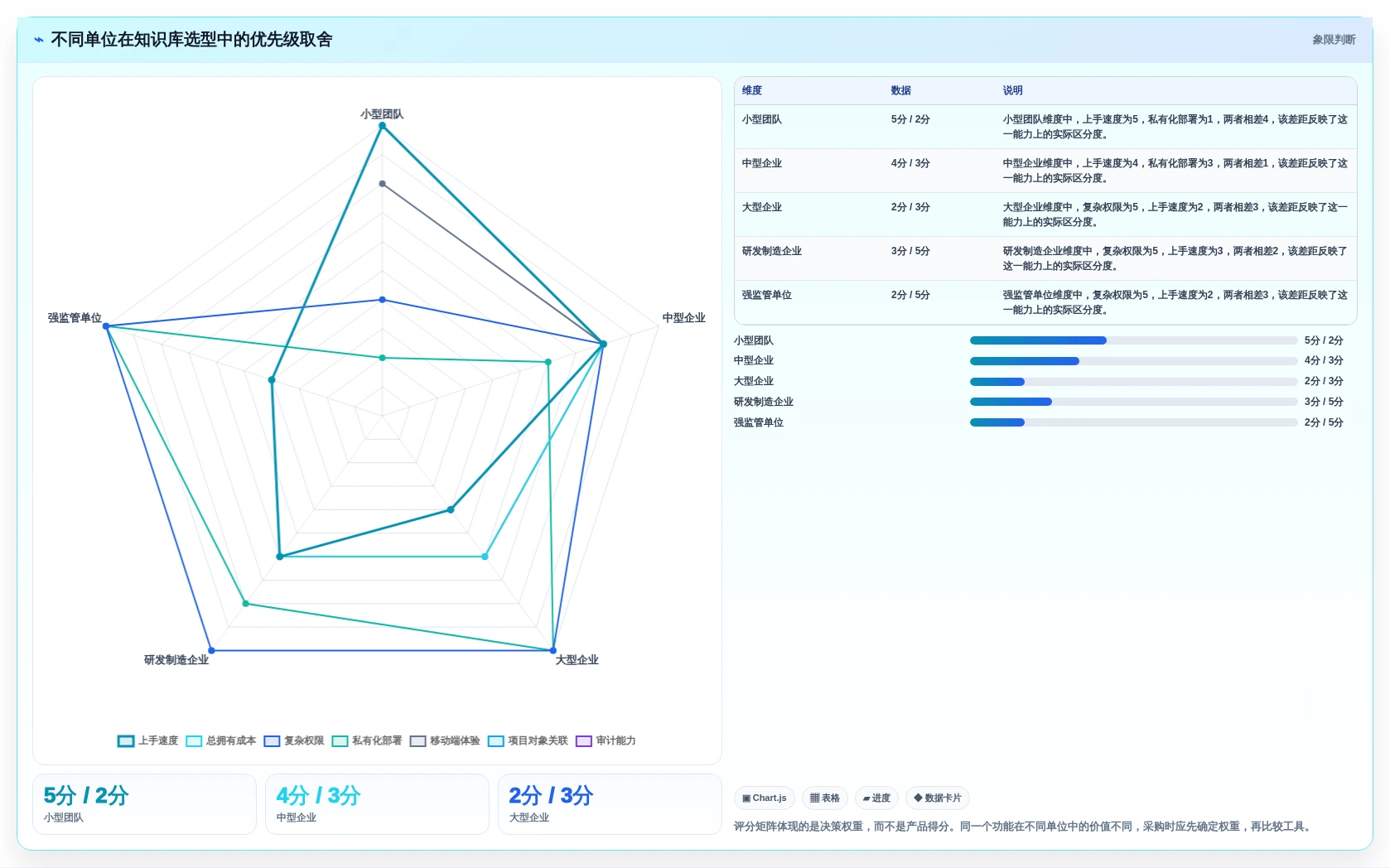Toggle the 私有化部署 legend series
Screen dimensions: 1390x868
point(367,740)
